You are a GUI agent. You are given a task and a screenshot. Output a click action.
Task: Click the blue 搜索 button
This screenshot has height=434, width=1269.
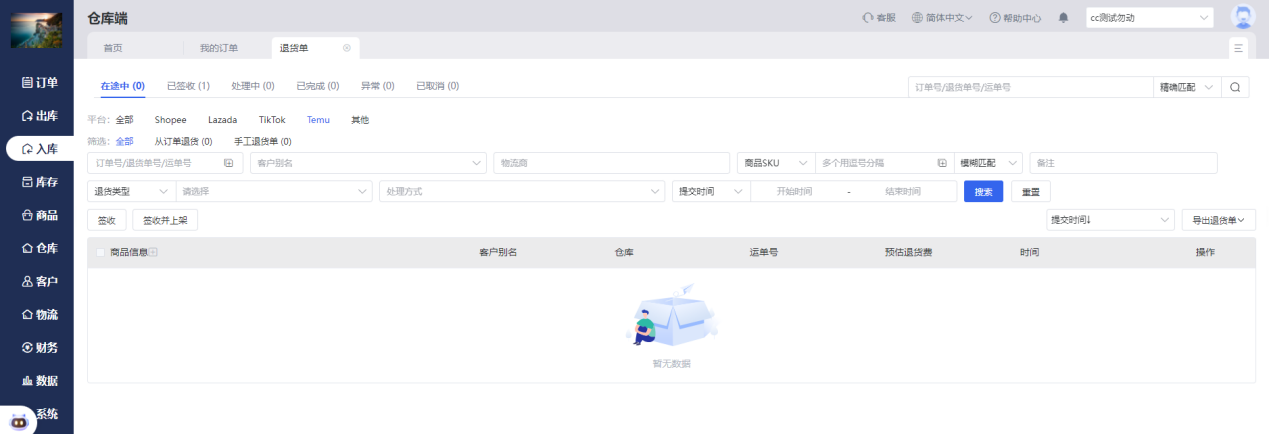click(x=983, y=191)
